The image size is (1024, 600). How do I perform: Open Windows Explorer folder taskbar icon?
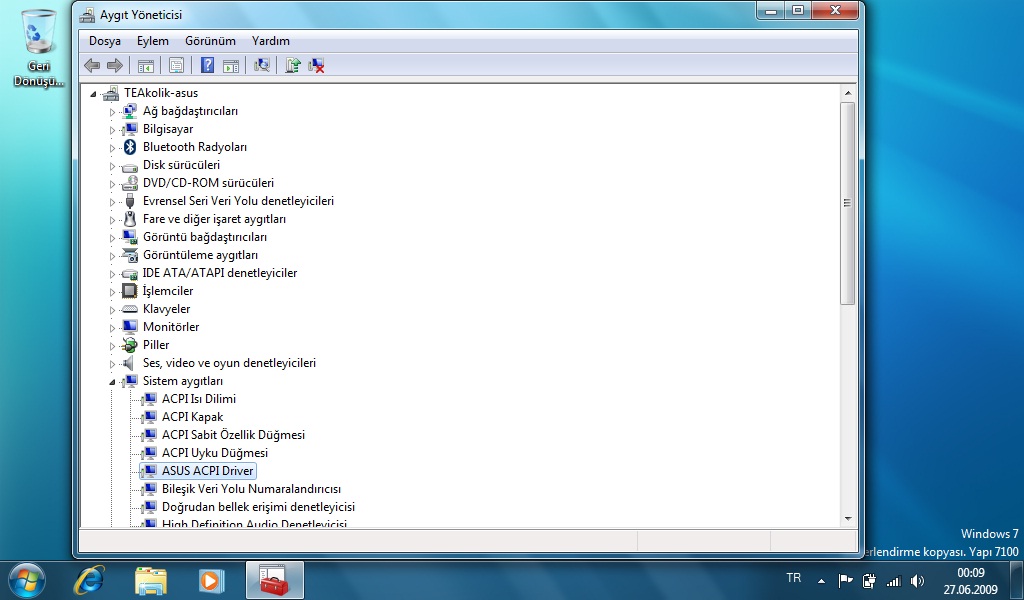coord(150,580)
